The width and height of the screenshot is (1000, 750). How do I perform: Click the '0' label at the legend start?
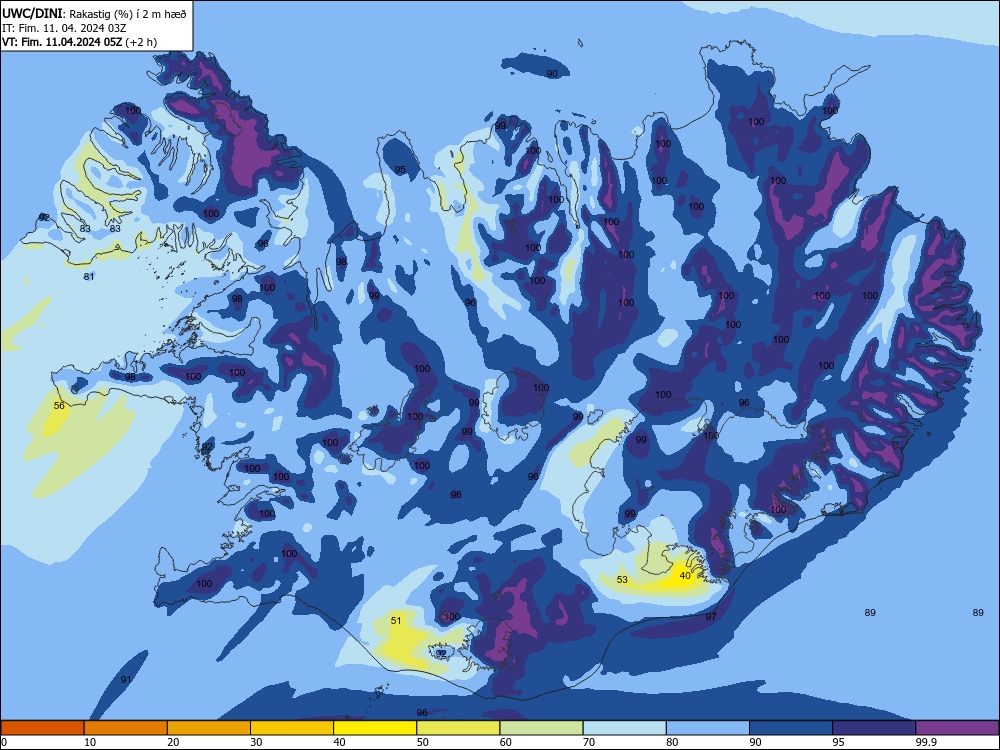4,742
